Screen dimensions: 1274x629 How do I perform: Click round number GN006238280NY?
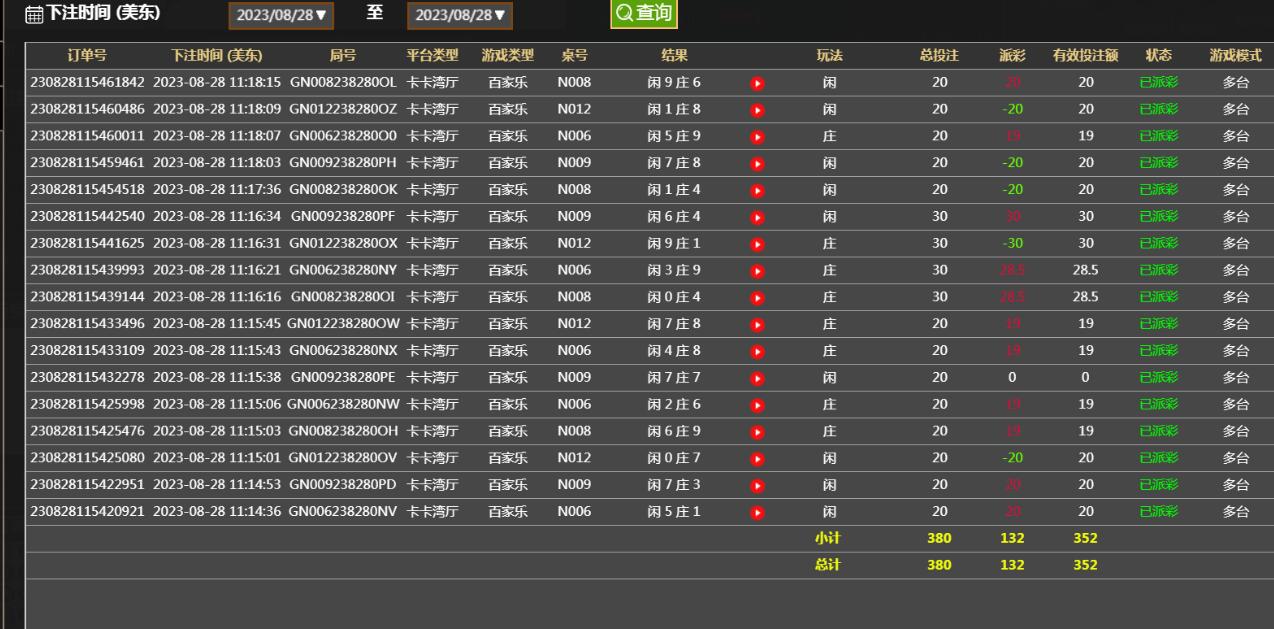coord(343,270)
